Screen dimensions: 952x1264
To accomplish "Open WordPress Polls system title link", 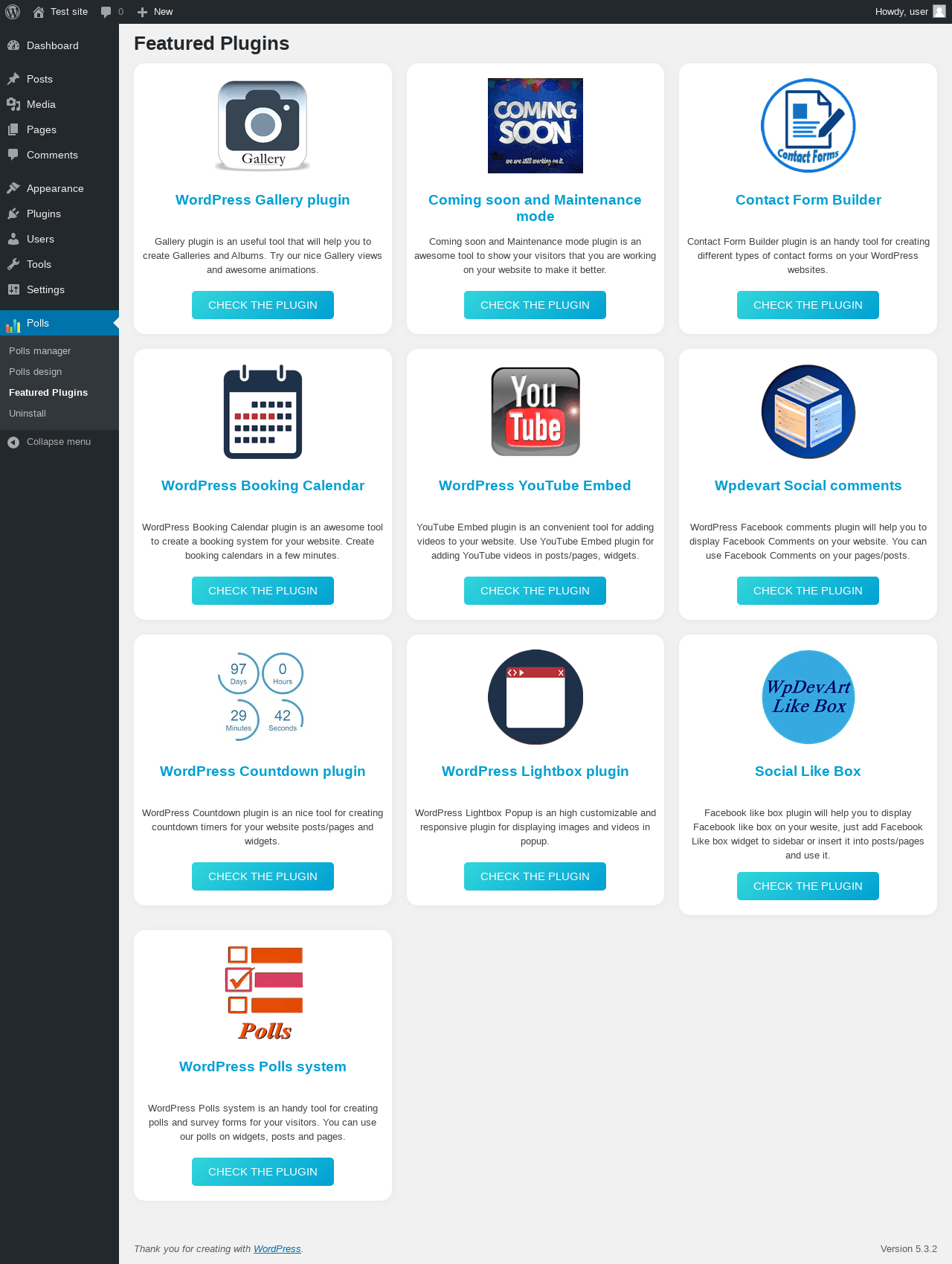I will tap(263, 1067).
